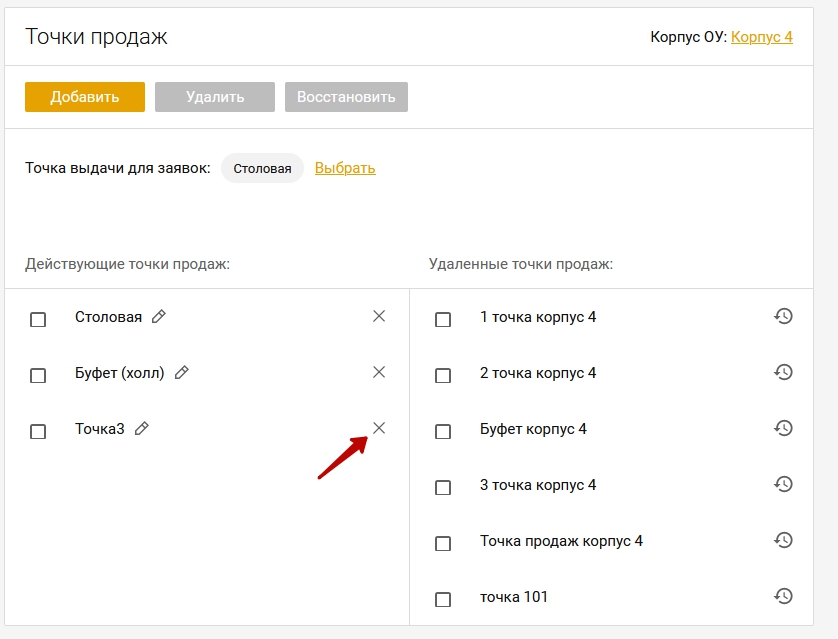Restore 3 точка корпус 4 with history icon

pyautogui.click(x=783, y=484)
